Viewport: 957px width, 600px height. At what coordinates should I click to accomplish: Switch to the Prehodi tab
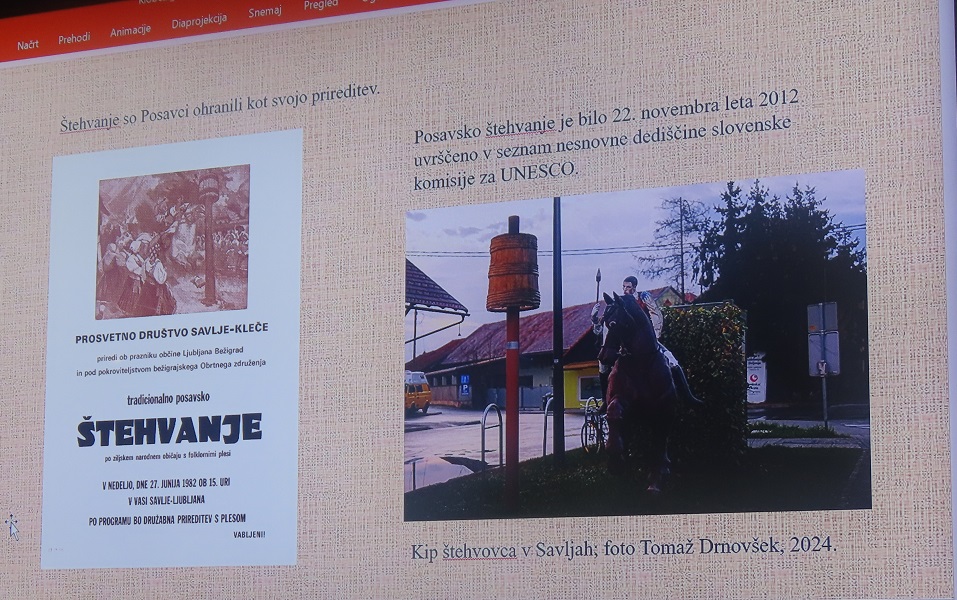(x=74, y=38)
